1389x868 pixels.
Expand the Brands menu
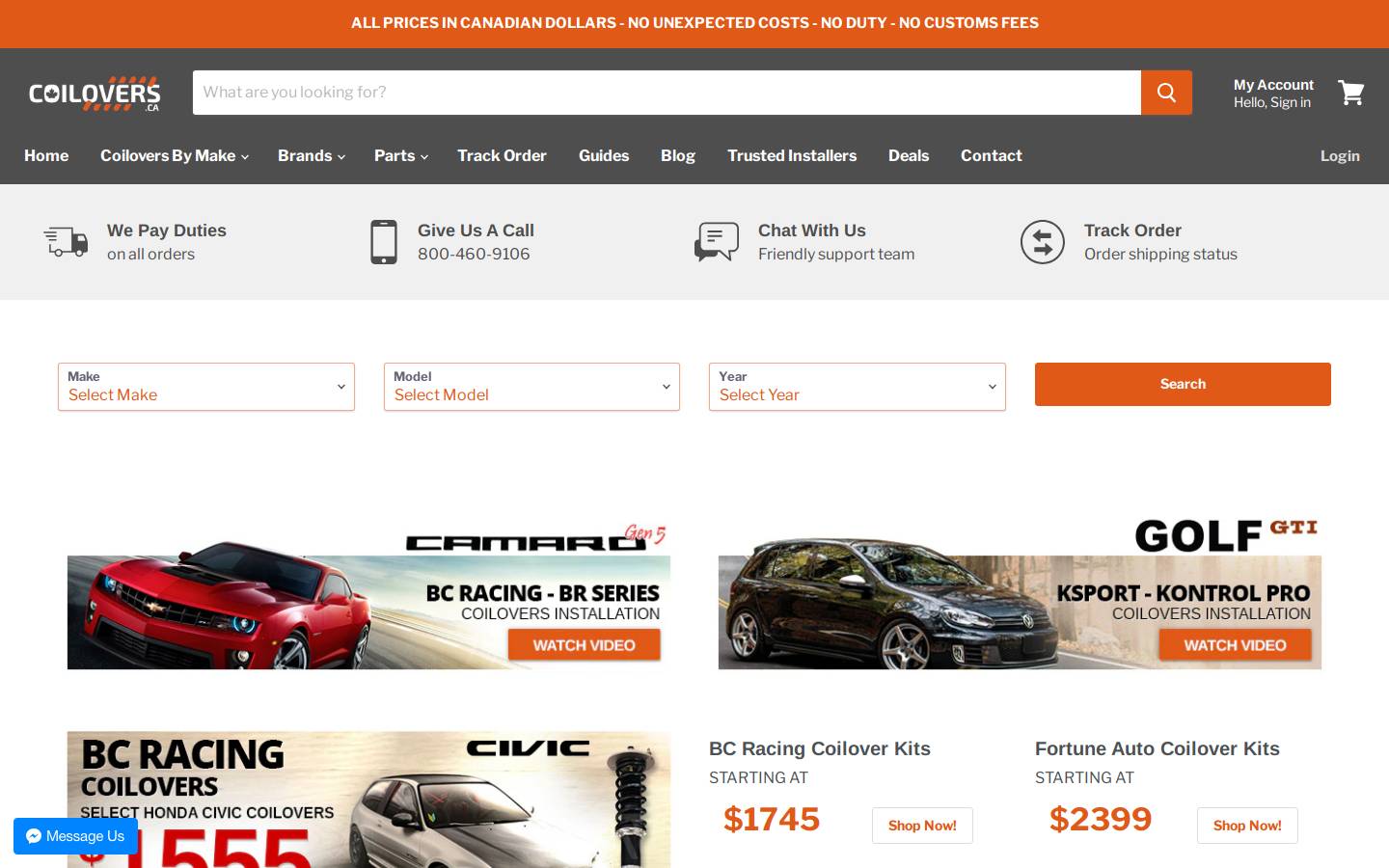(x=311, y=155)
